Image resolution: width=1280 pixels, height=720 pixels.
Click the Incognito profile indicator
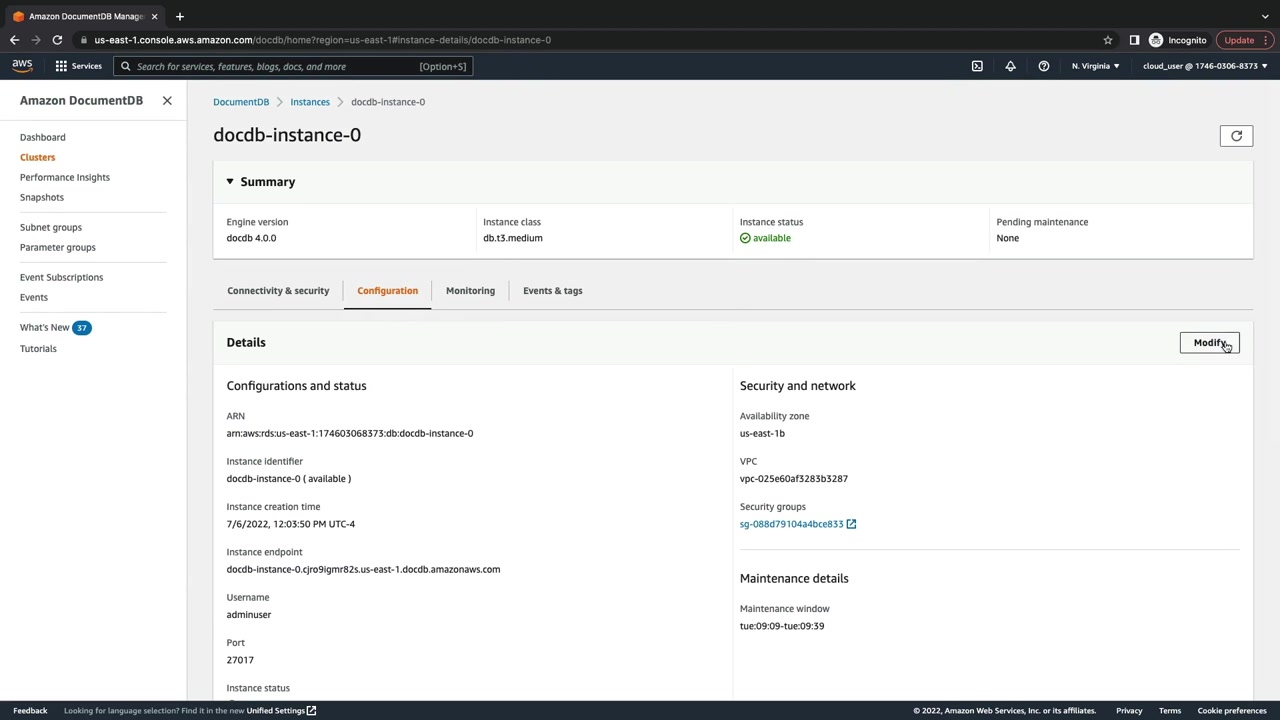click(x=1179, y=40)
